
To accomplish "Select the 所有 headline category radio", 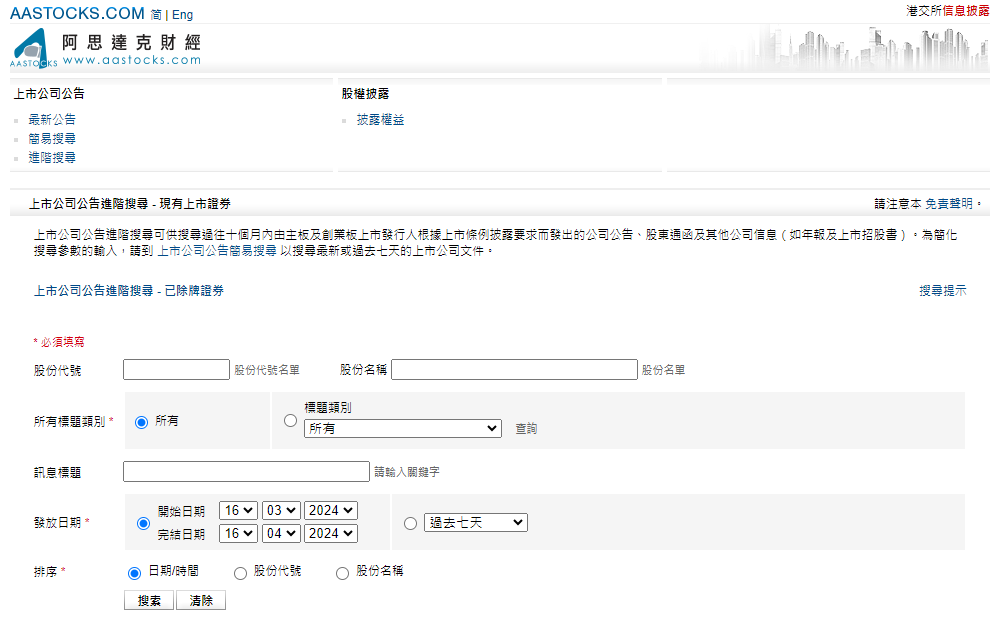I will [141, 422].
